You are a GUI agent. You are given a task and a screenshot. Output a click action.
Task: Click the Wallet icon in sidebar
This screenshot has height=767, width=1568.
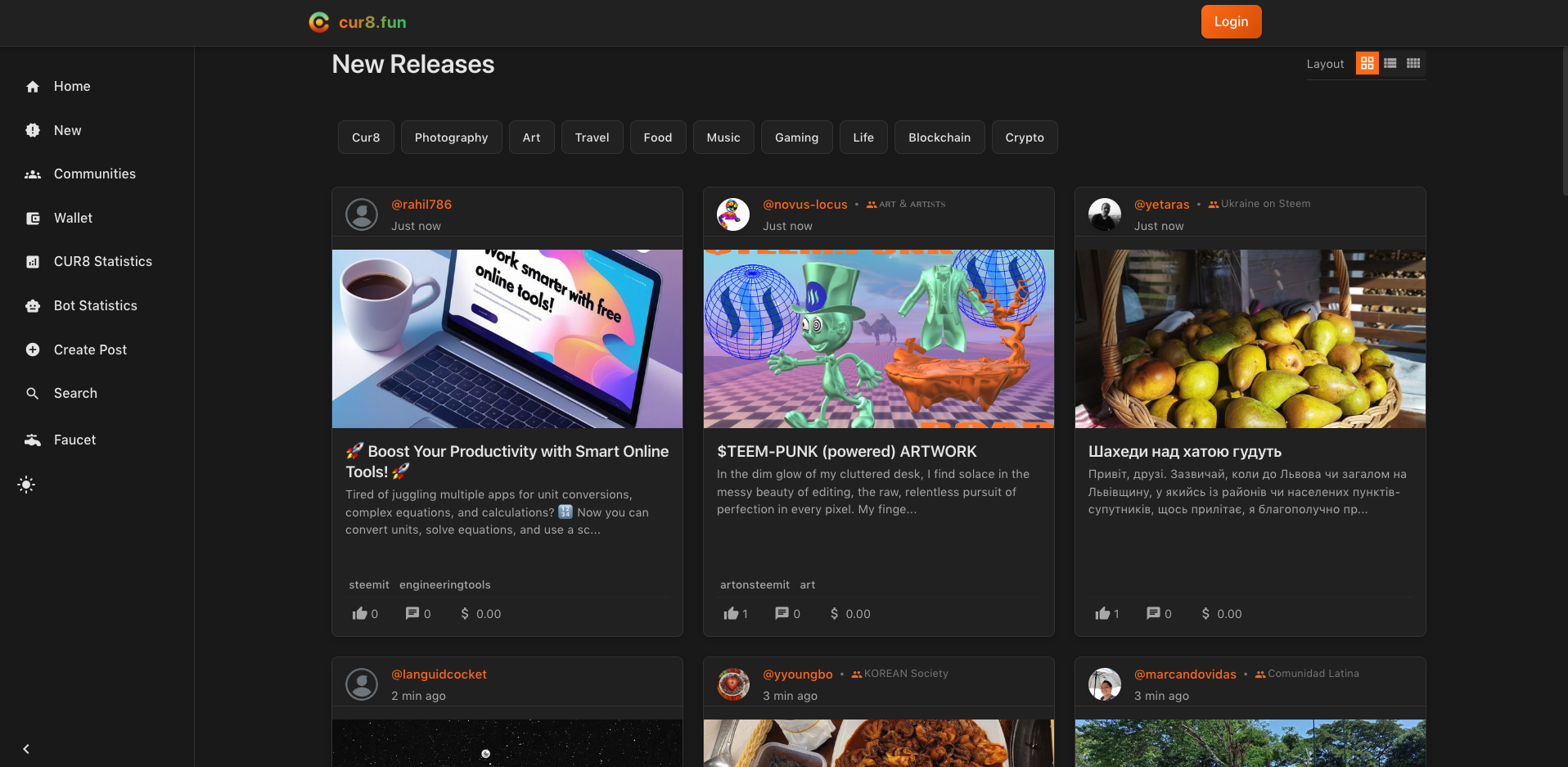(33, 219)
